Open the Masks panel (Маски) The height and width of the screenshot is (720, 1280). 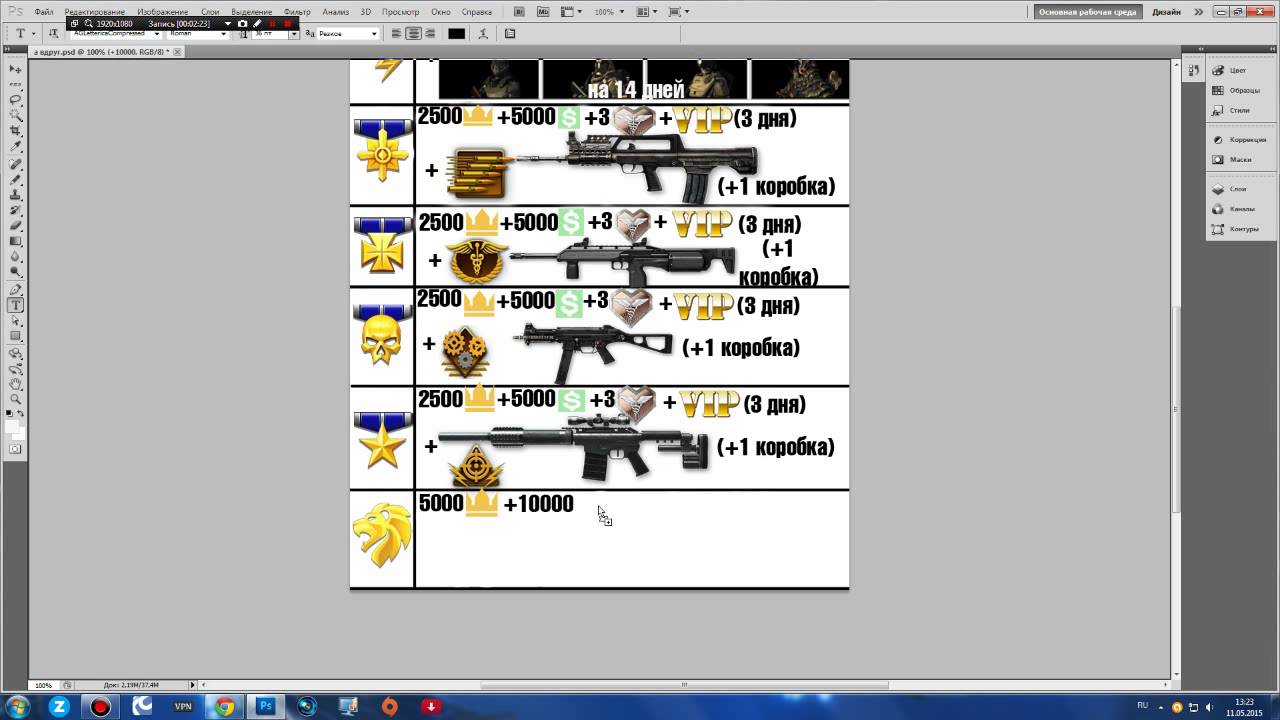pyautogui.click(x=1240, y=160)
